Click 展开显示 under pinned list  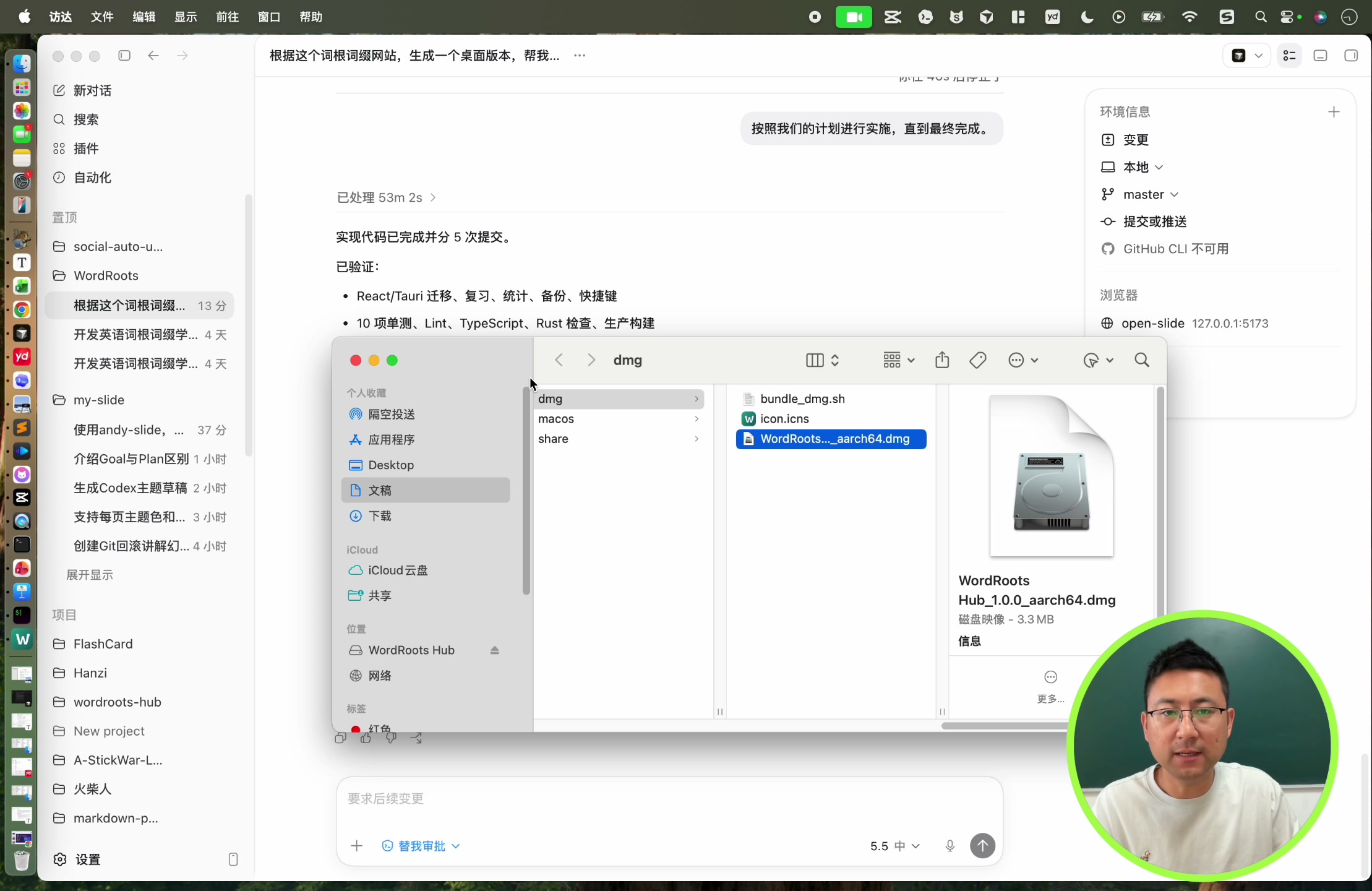click(x=90, y=575)
